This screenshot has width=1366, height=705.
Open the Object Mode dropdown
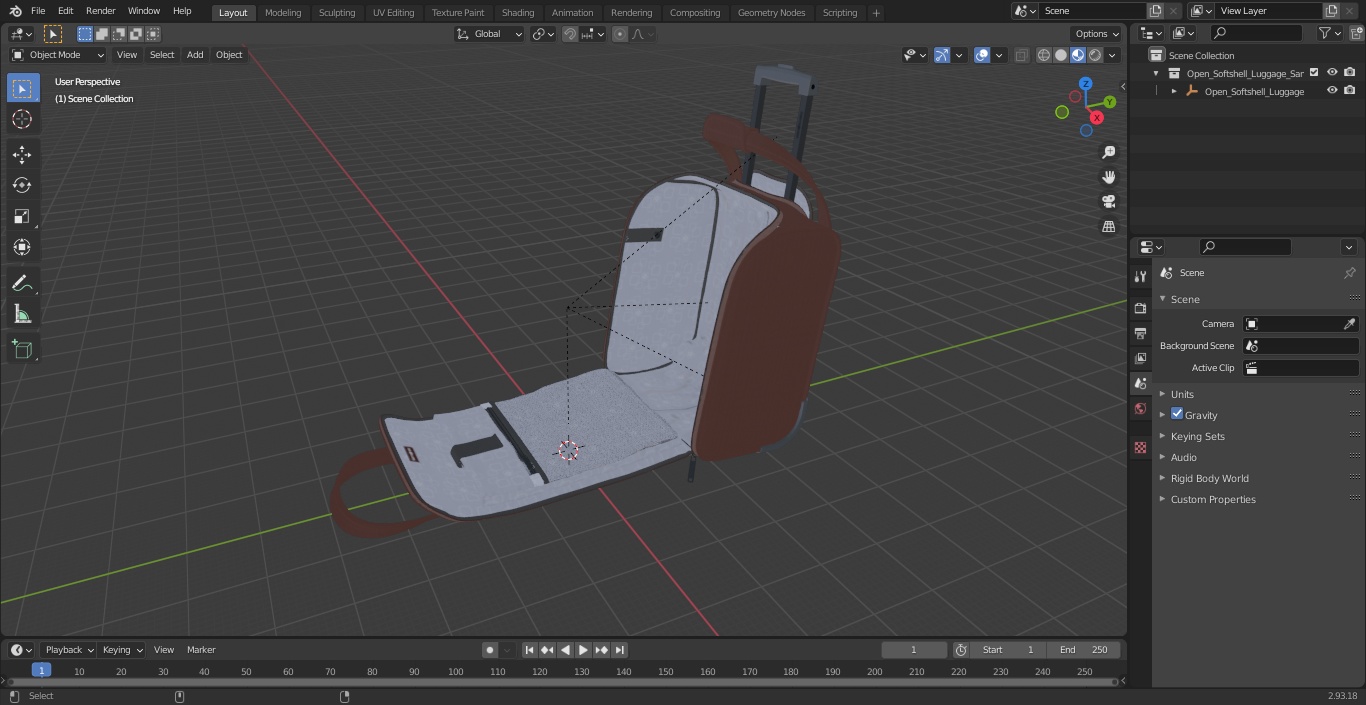coord(58,55)
